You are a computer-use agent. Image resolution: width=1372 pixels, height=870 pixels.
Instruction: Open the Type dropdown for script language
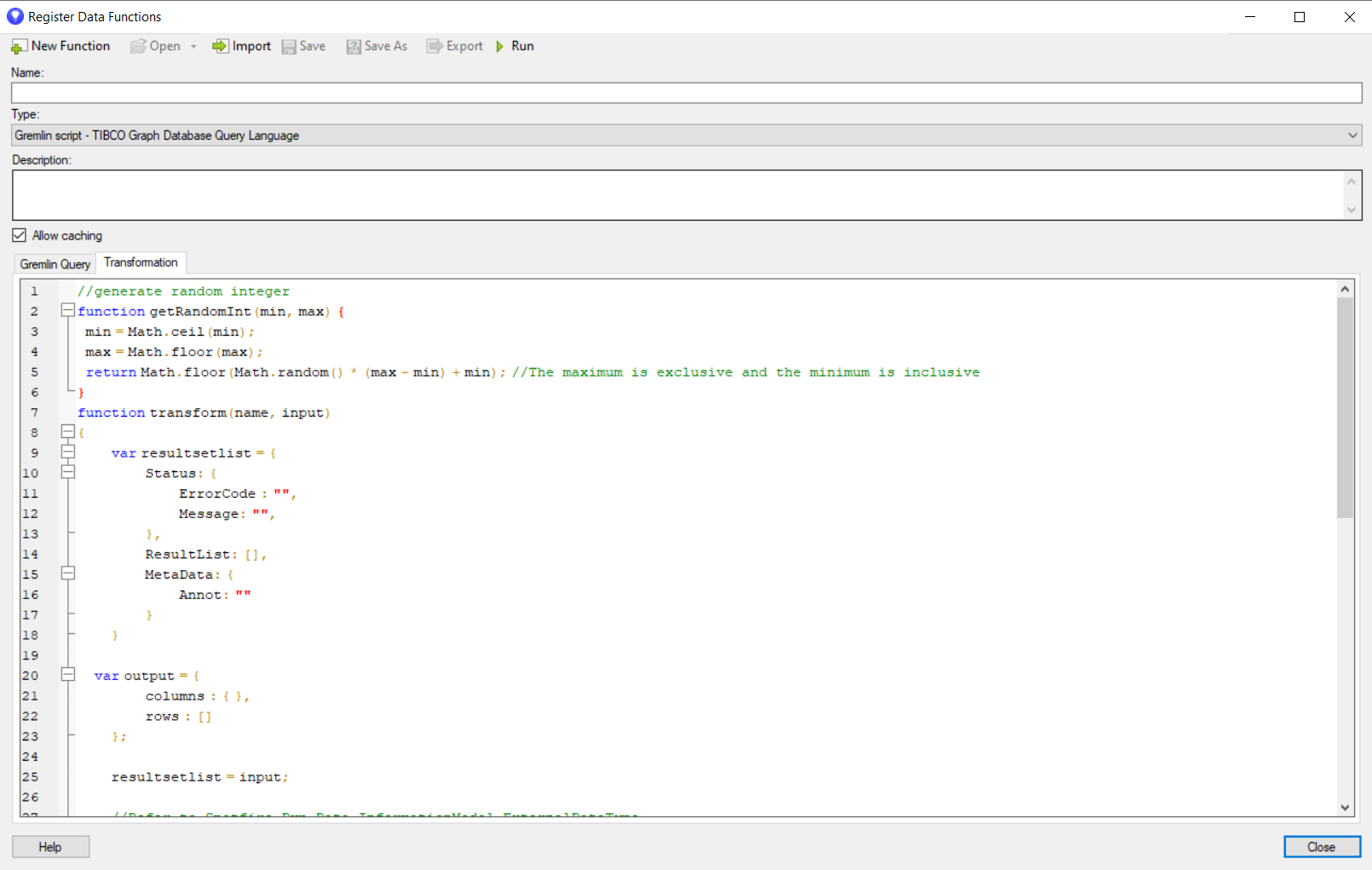1352,135
